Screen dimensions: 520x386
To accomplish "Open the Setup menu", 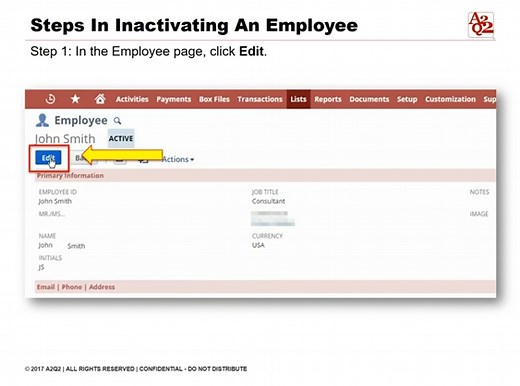I will [x=407, y=99].
